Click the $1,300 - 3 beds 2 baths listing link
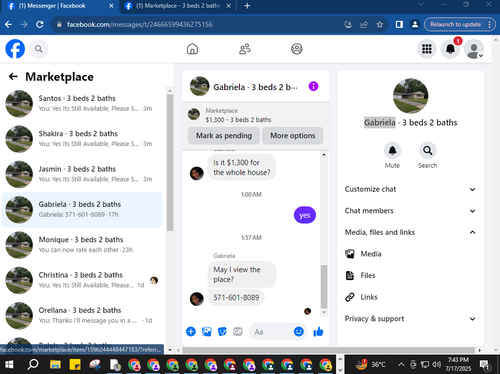Image resolution: width=500 pixels, height=374 pixels. tap(238, 120)
